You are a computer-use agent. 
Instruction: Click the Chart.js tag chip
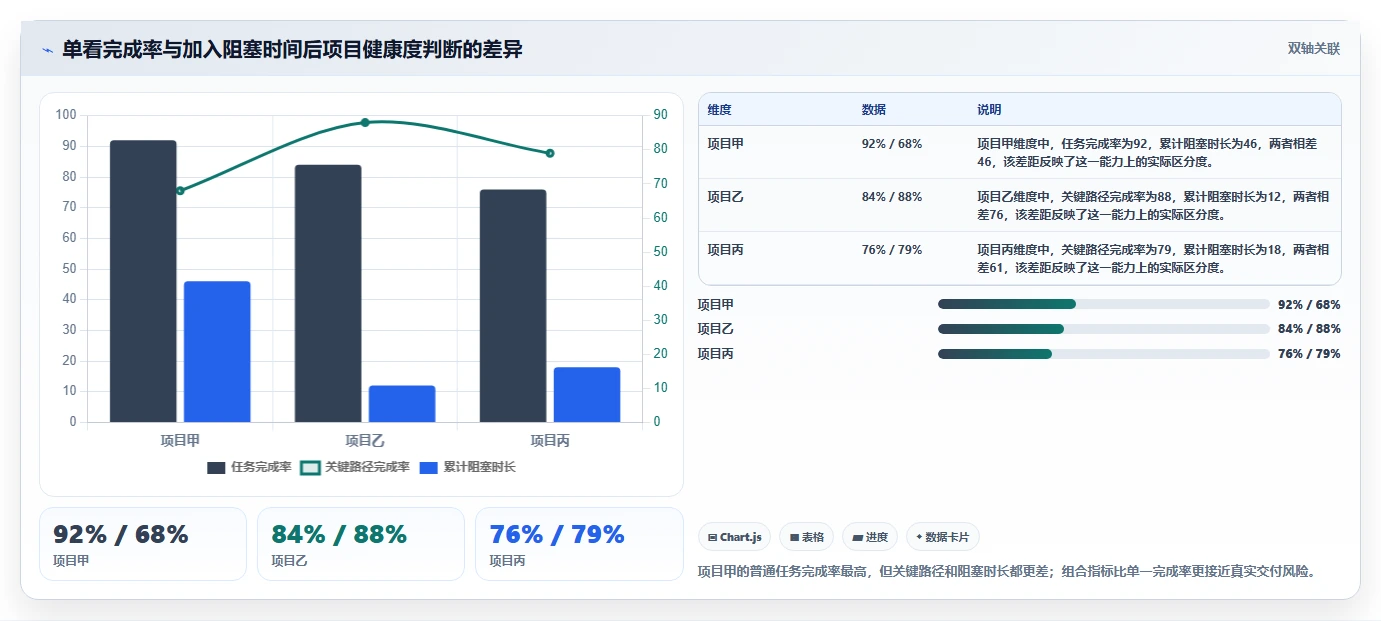point(734,537)
